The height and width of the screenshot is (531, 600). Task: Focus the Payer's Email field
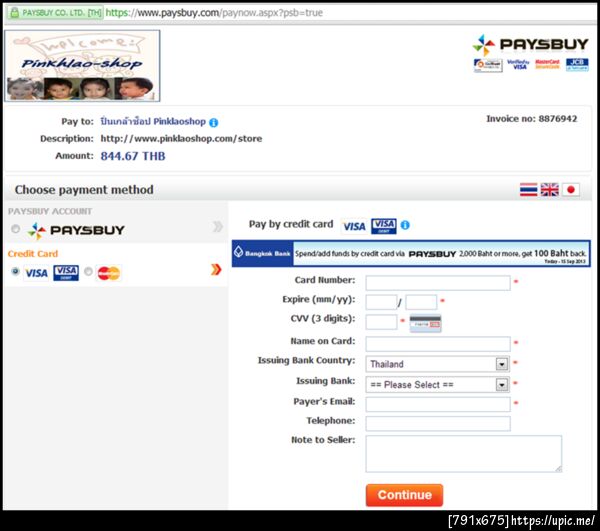(x=438, y=404)
